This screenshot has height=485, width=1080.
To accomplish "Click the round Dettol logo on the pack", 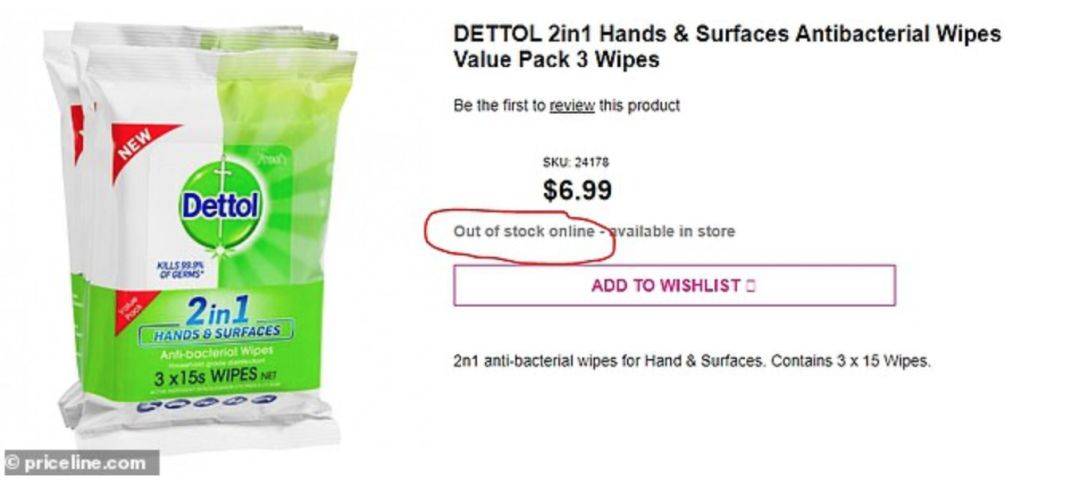I will [x=221, y=205].
